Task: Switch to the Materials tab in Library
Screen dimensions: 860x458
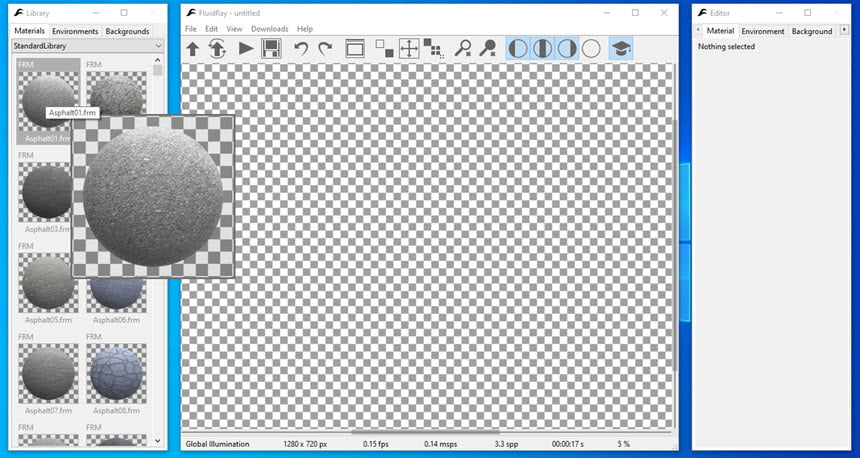Action: (x=30, y=31)
